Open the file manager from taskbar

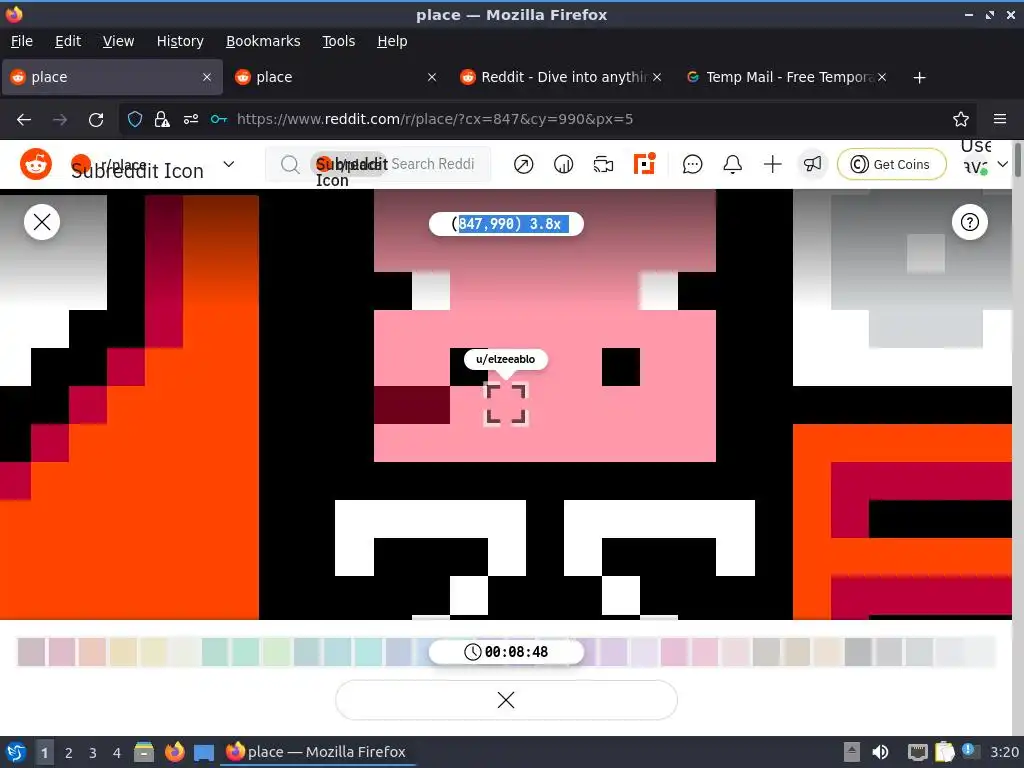[144, 752]
